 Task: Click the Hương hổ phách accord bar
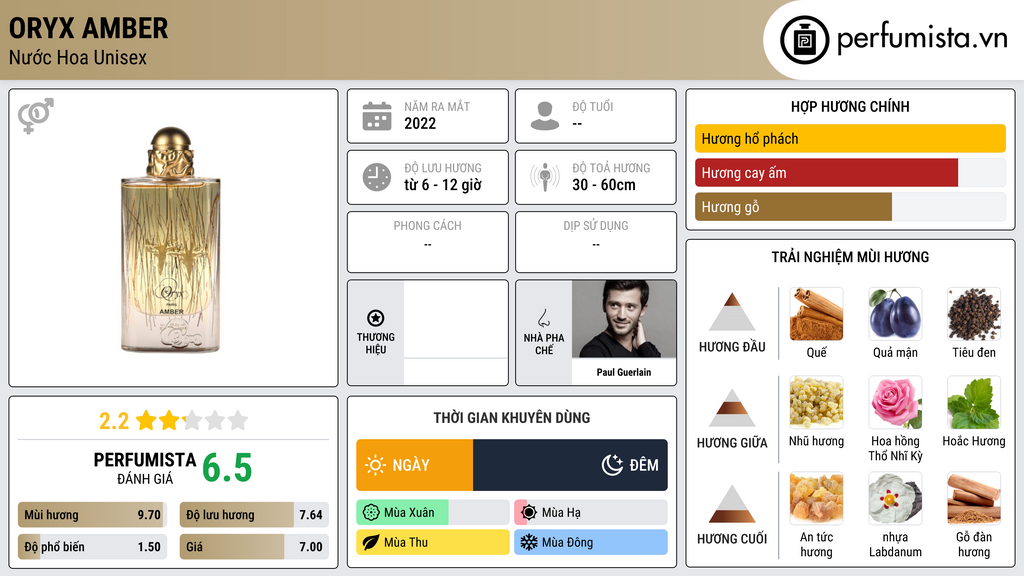pyautogui.click(x=850, y=138)
